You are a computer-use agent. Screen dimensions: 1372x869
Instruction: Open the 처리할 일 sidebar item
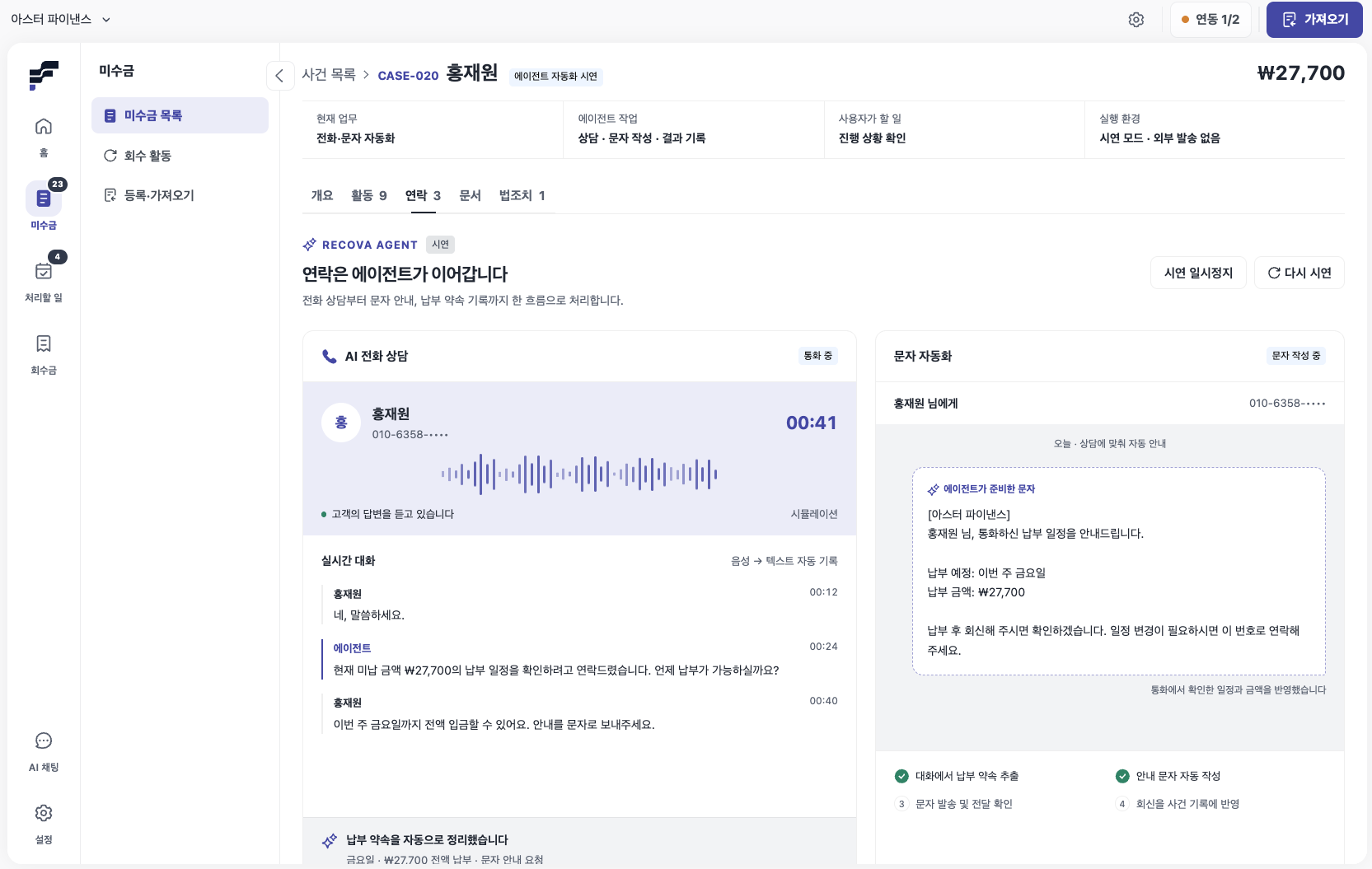[44, 278]
